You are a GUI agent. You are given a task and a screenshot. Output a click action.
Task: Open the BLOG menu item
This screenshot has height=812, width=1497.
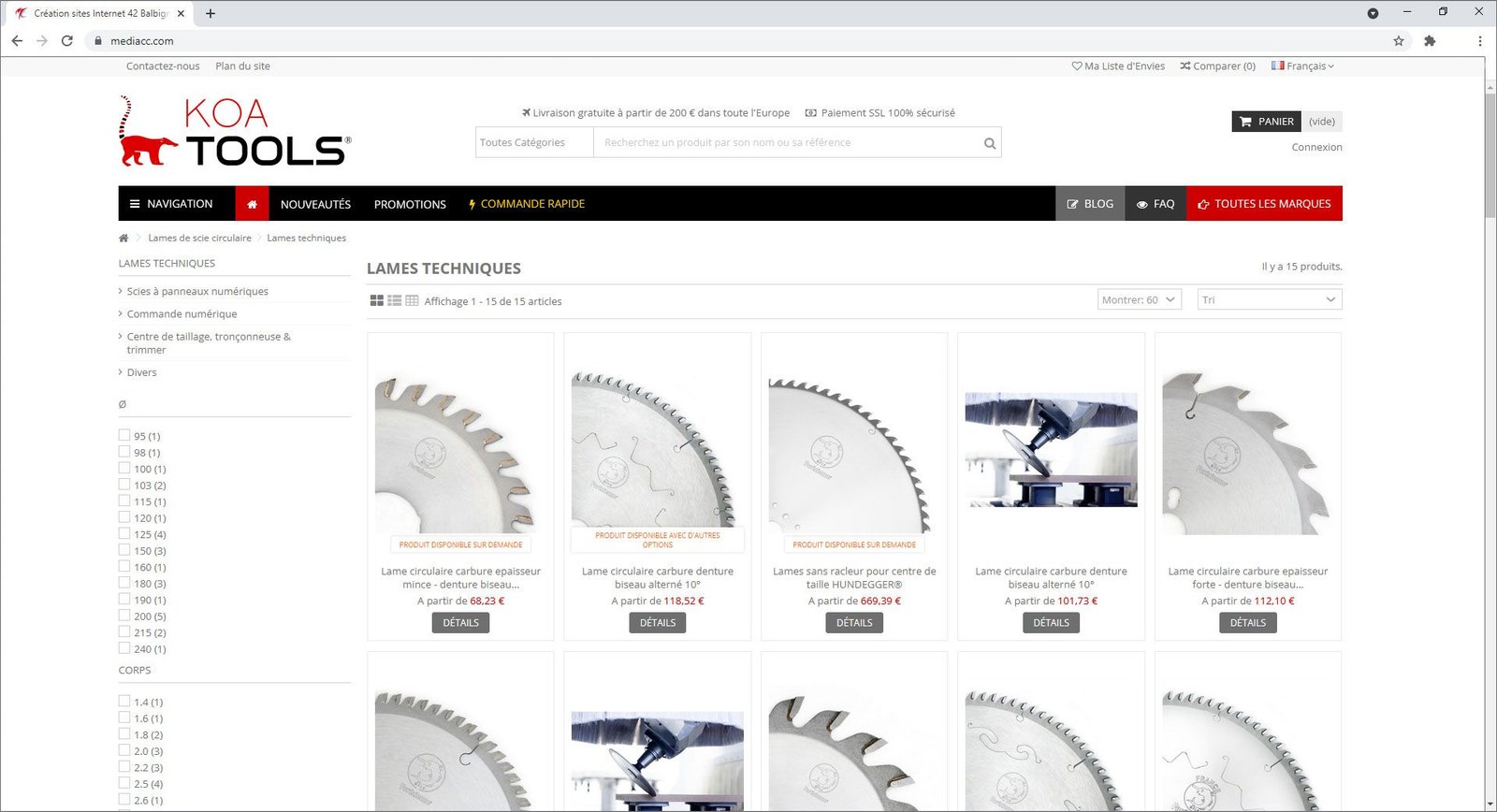click(1090, 204)
